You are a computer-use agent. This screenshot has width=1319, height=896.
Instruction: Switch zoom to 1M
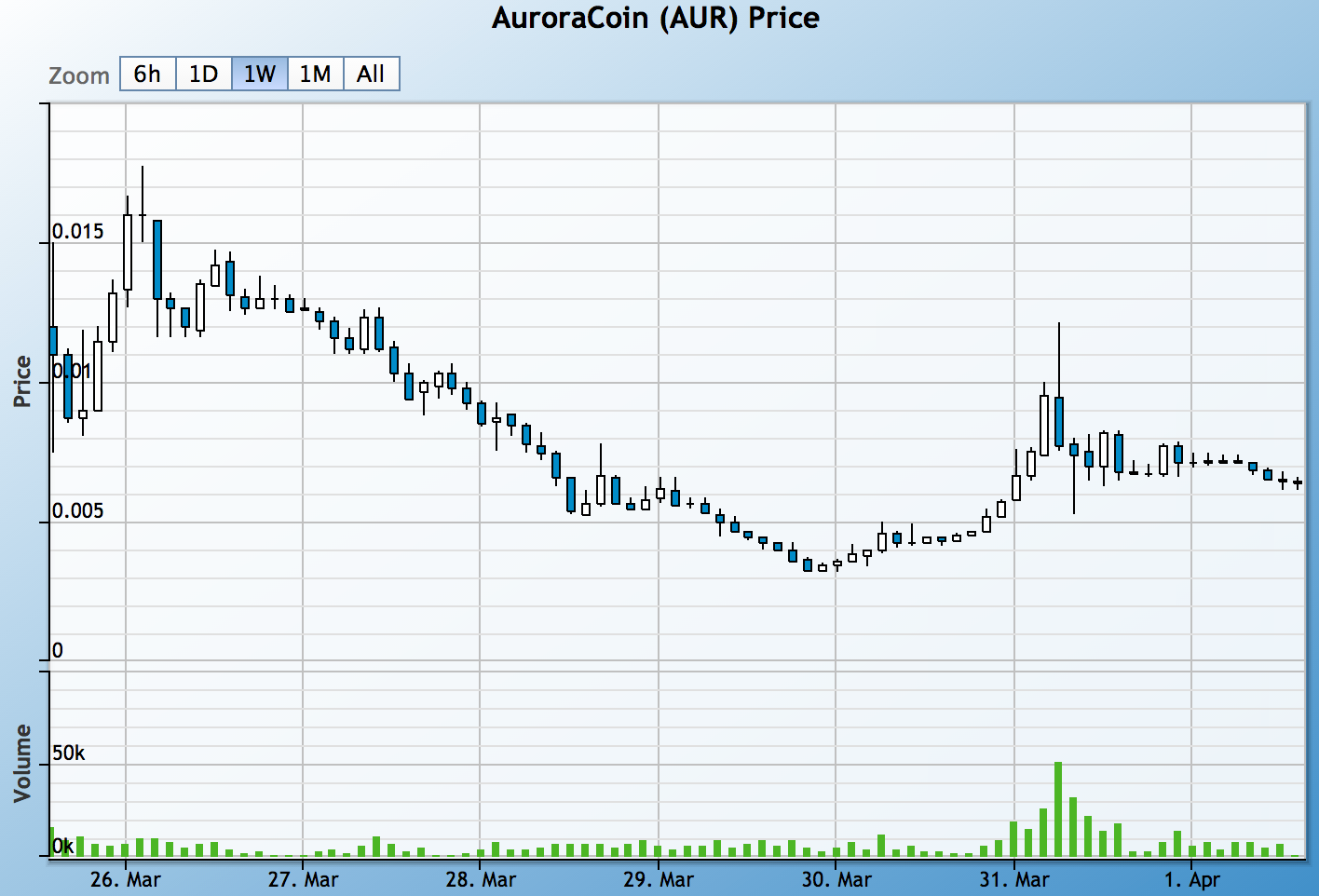coord(316,75)
